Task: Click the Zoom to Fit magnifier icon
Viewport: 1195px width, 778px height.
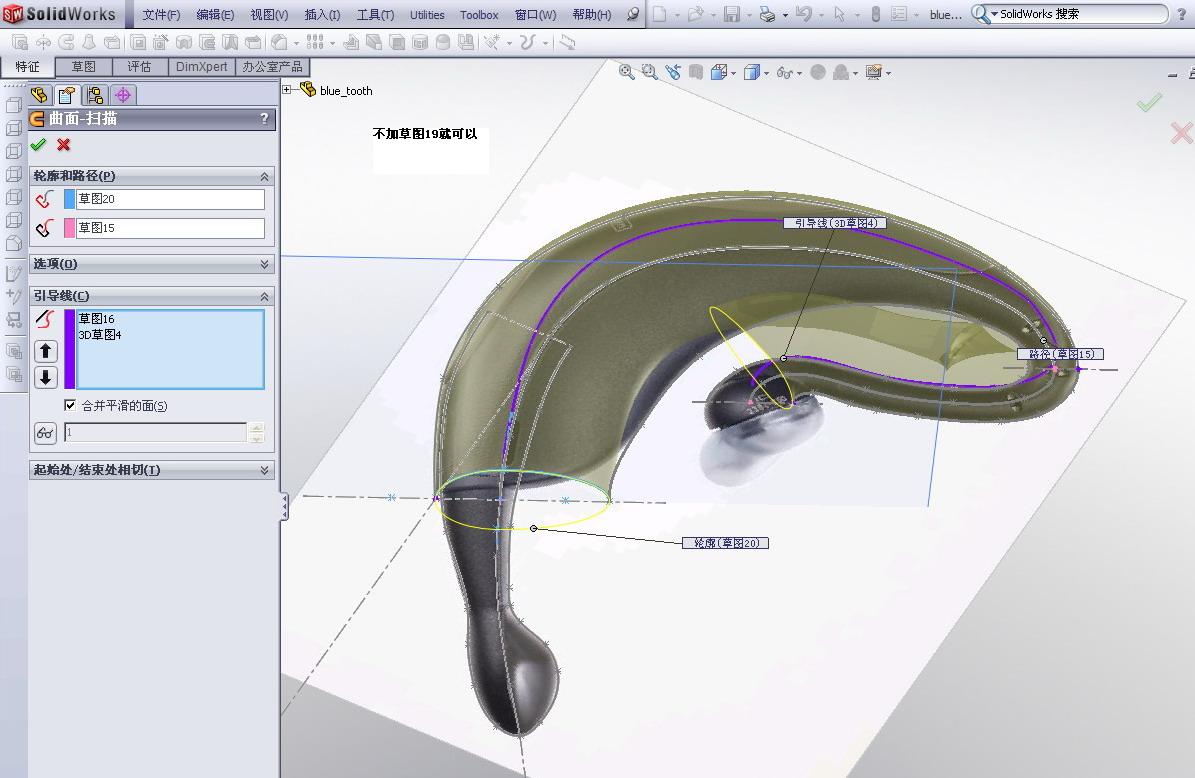Action: click(x=626, y=72)
